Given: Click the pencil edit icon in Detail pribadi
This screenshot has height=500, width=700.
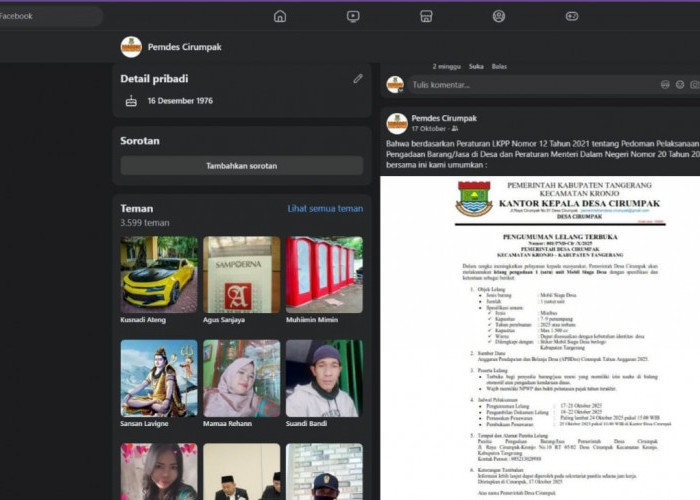Looking at the screenshot, I should (x=358, y=78).
